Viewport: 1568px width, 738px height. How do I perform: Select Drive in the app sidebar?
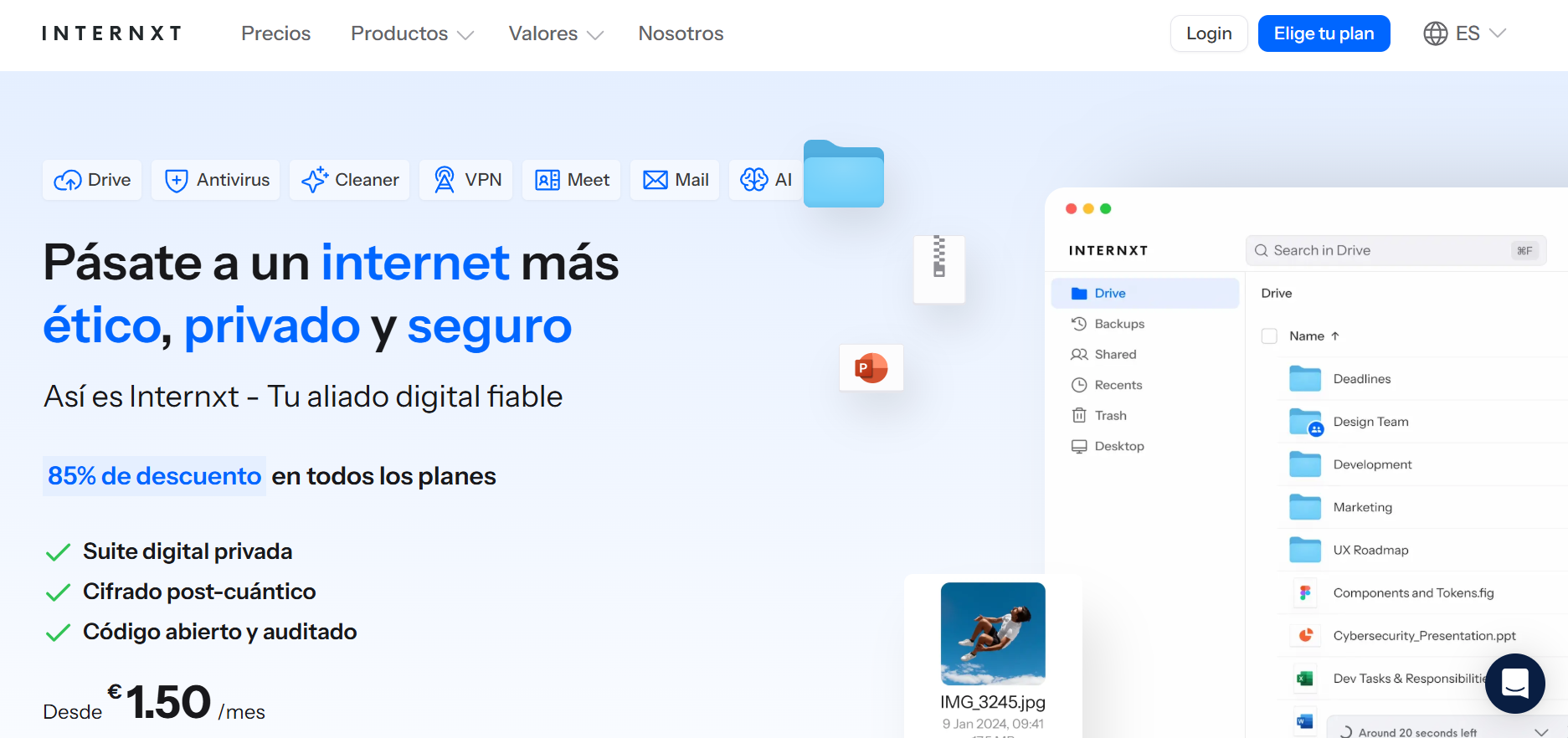coord(1145,293)
